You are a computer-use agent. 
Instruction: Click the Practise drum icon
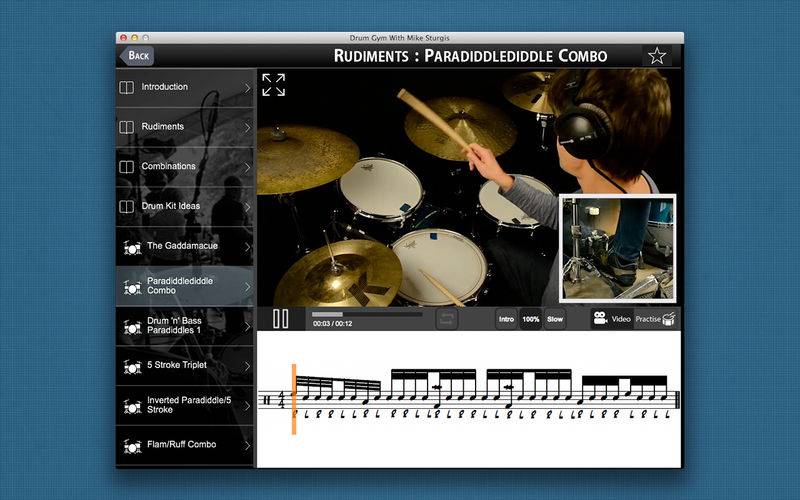coord(669,318)
